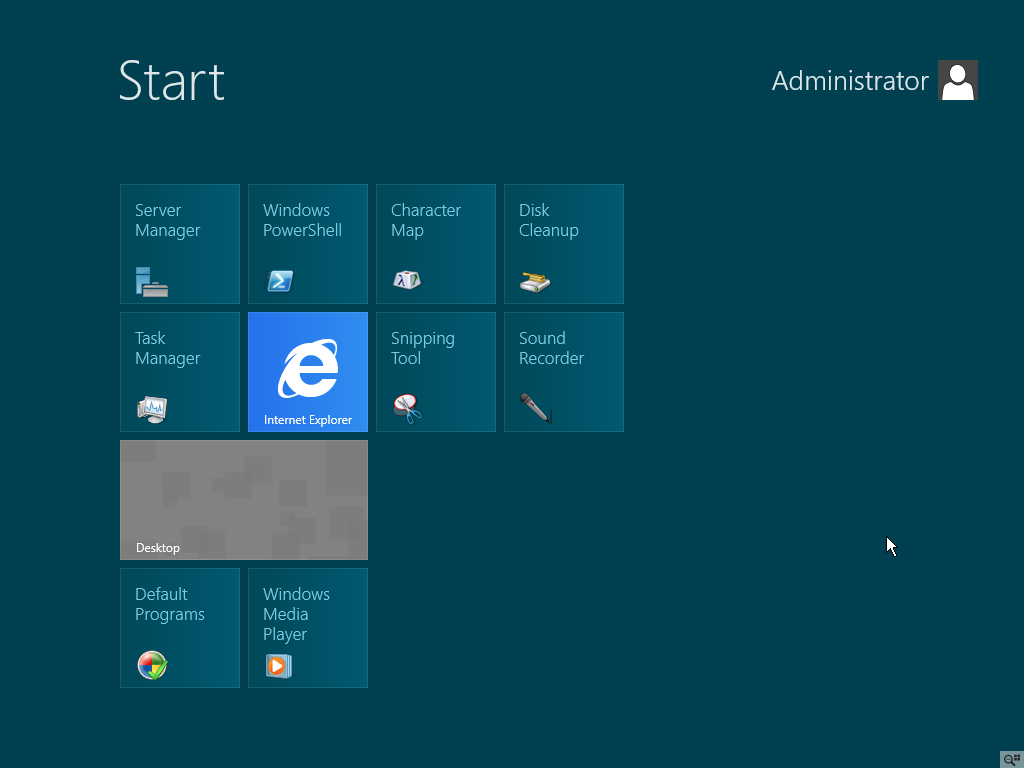The image size is (1024, 768).
Task: Open the Default Programs tile
Action: 180,628
